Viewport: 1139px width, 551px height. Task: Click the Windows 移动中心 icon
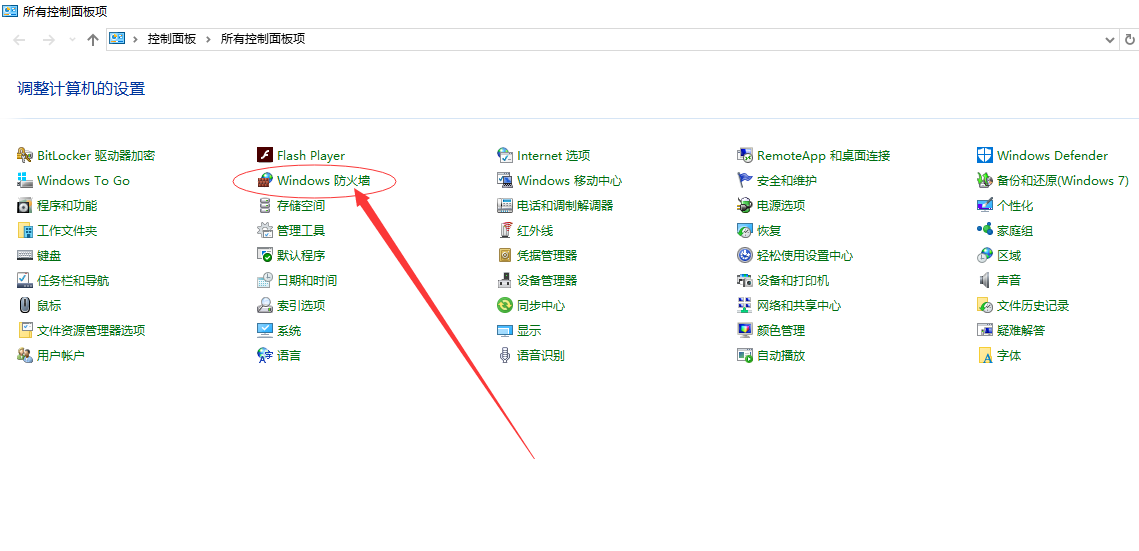tap(505, 180)
